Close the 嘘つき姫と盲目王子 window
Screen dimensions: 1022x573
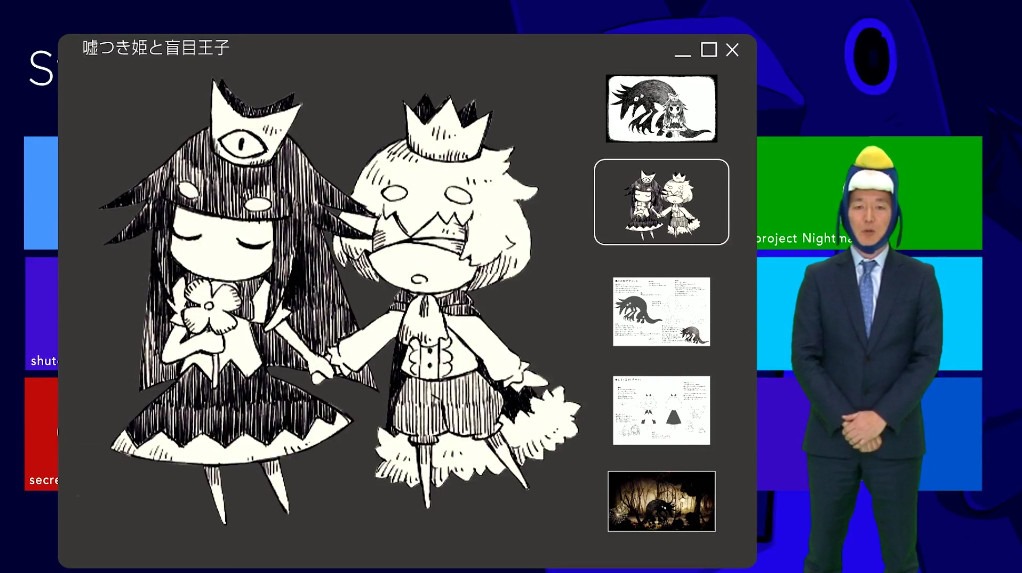(x=732, y=50)
